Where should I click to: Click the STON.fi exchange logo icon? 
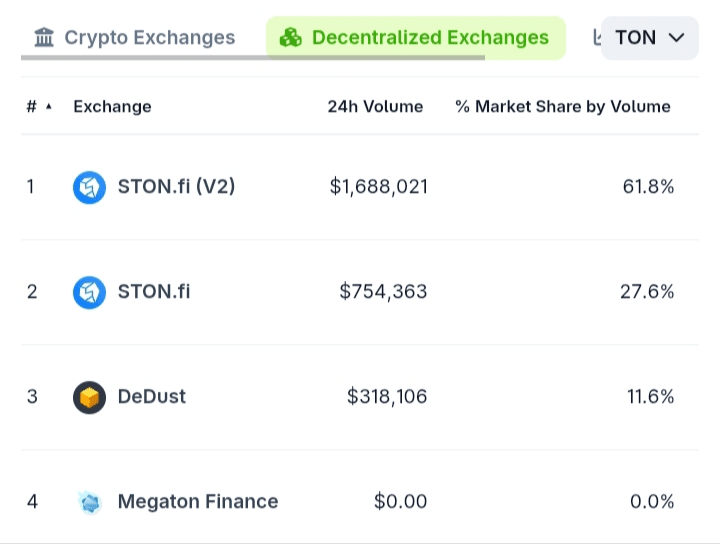pos(89,292)
